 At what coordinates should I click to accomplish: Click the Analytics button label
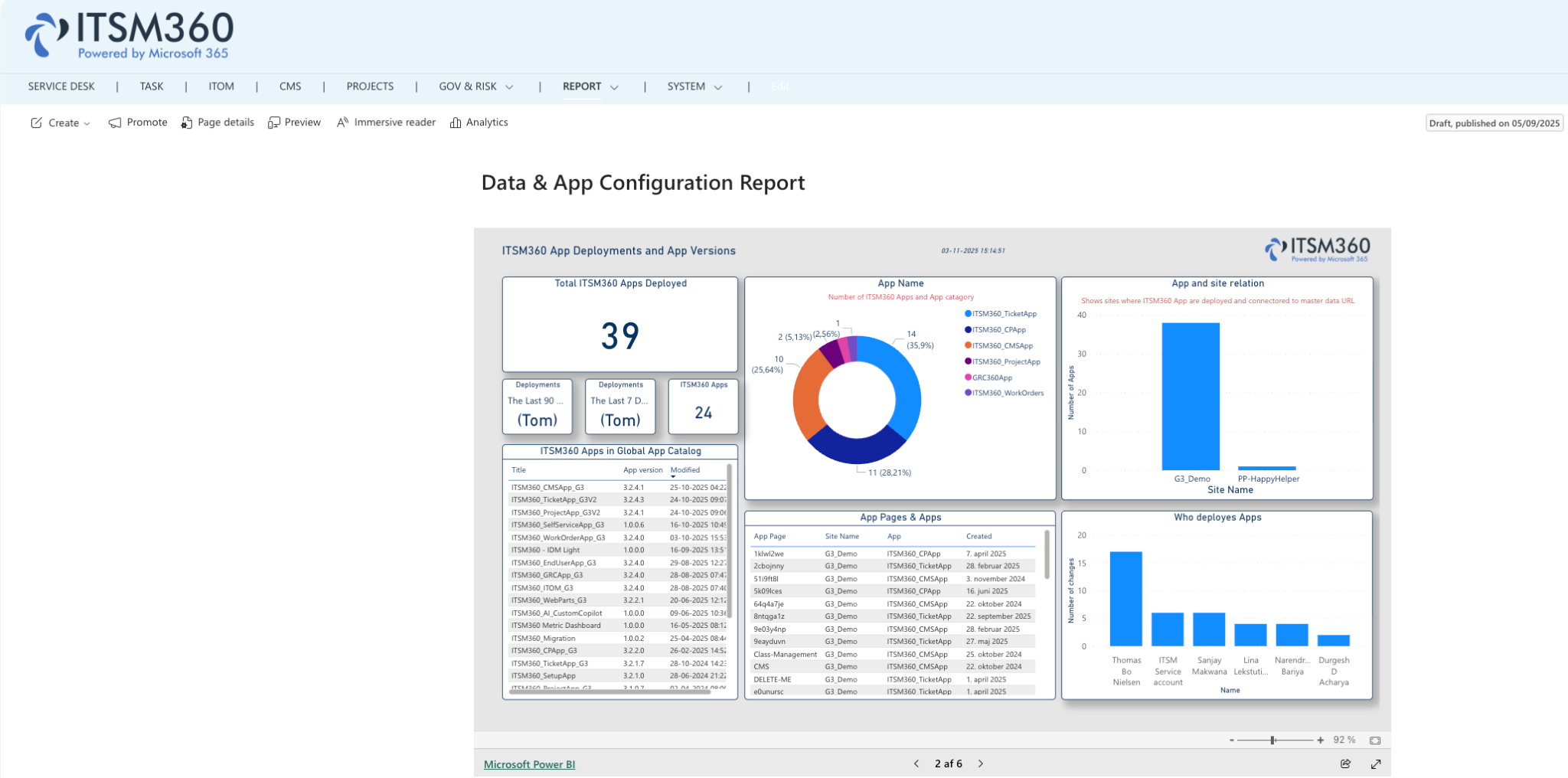487,123
